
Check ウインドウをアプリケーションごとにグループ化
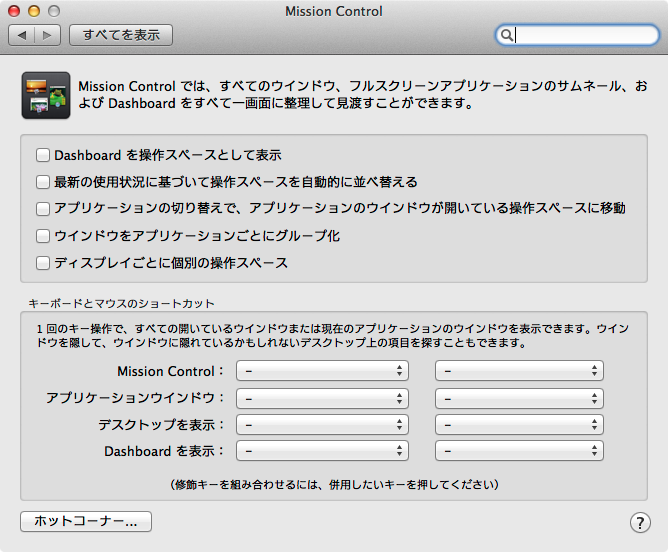tap(43, 236)
